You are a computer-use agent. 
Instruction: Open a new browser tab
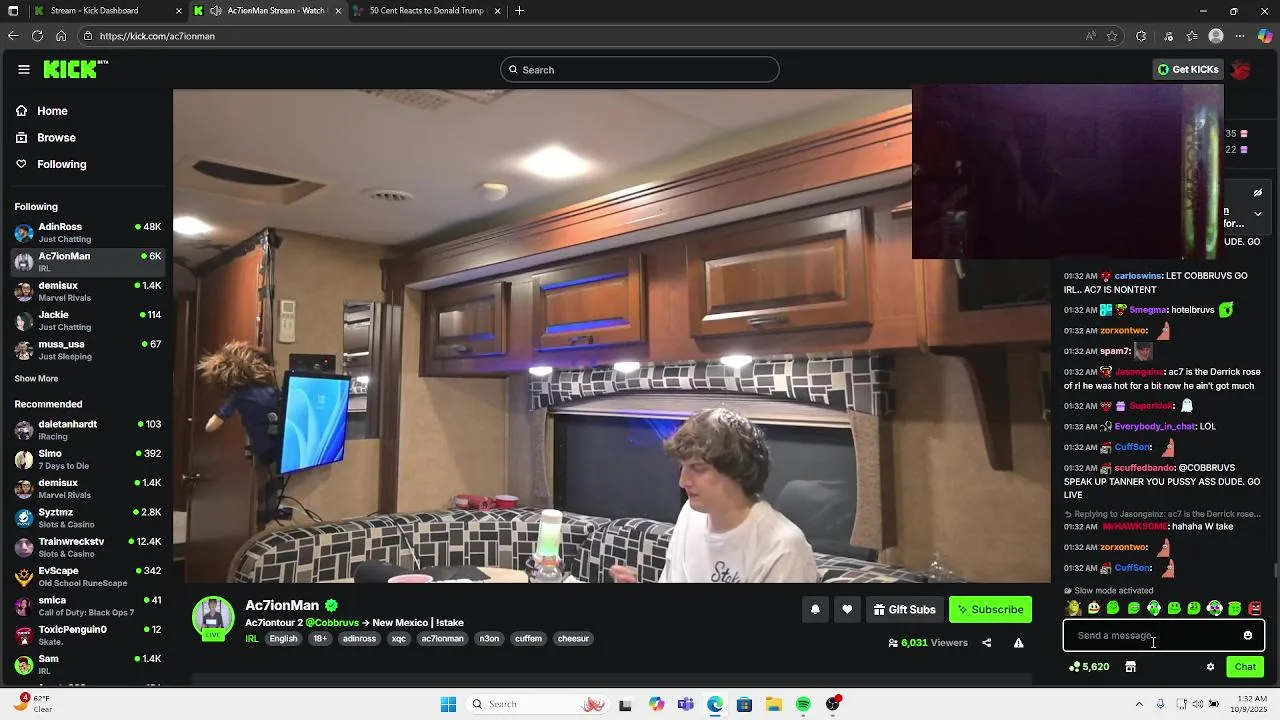pos(519,11)
